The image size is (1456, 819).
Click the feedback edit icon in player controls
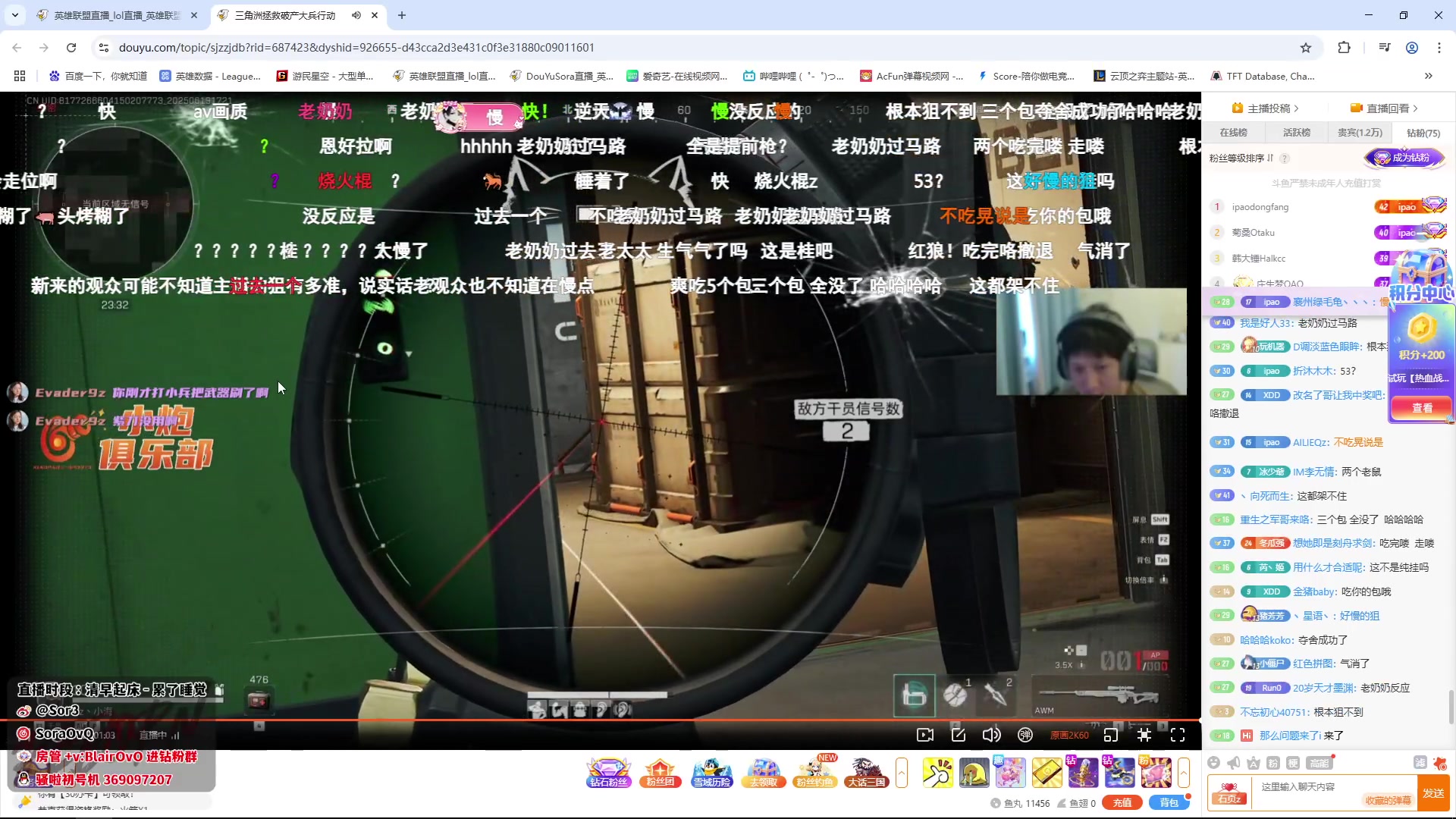(x=959, y=735)
